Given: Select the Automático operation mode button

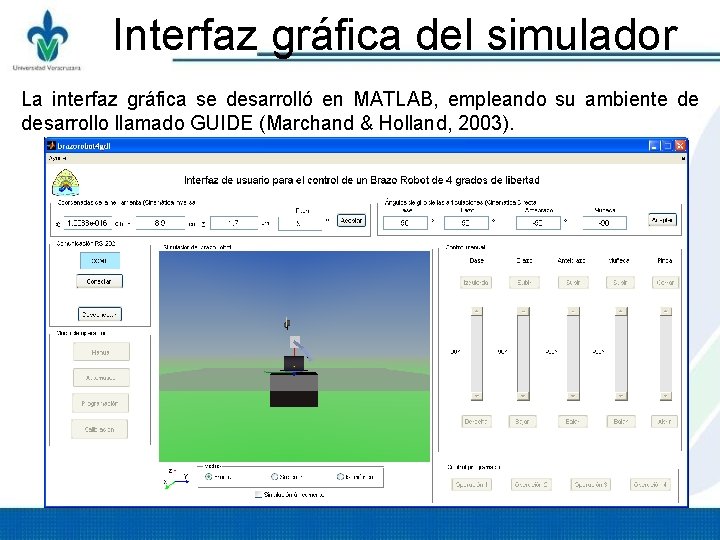Looking at the screenshot, I should click(101, 378).
